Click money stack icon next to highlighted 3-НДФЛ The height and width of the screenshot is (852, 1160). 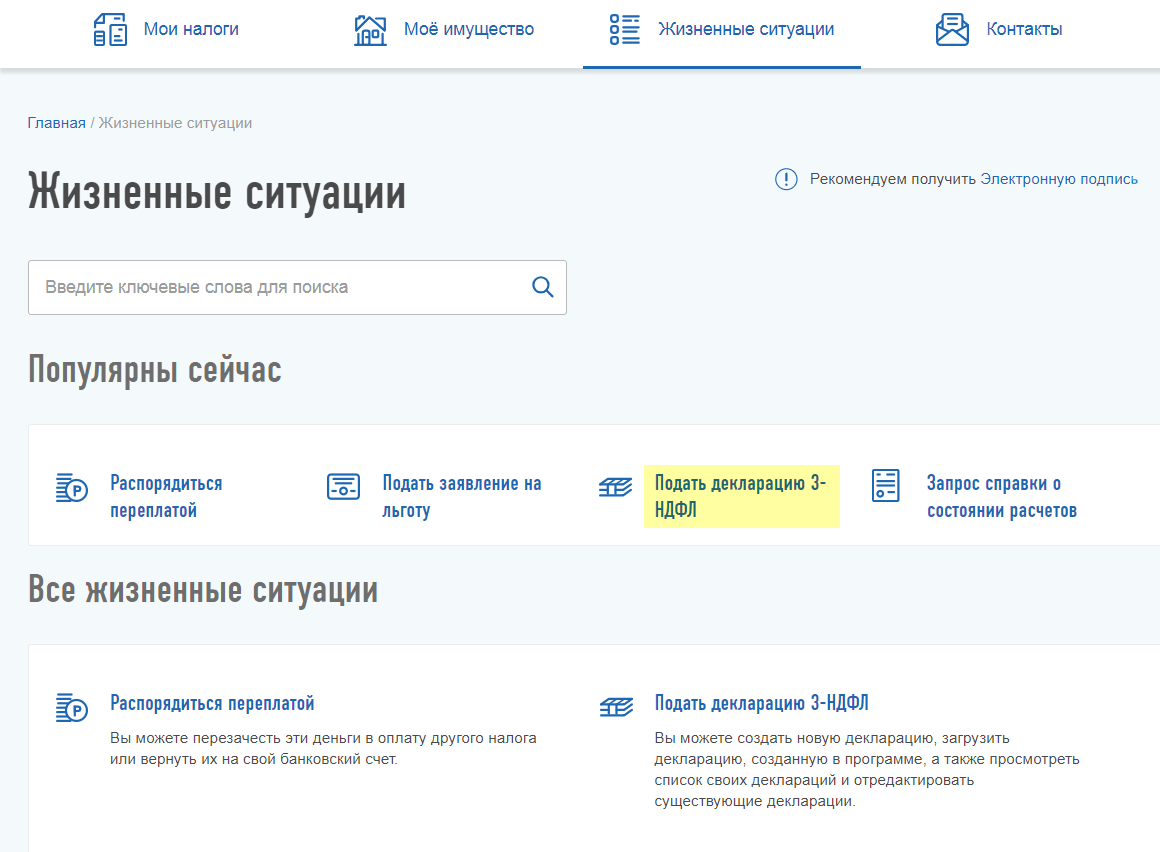pos(616,487)
